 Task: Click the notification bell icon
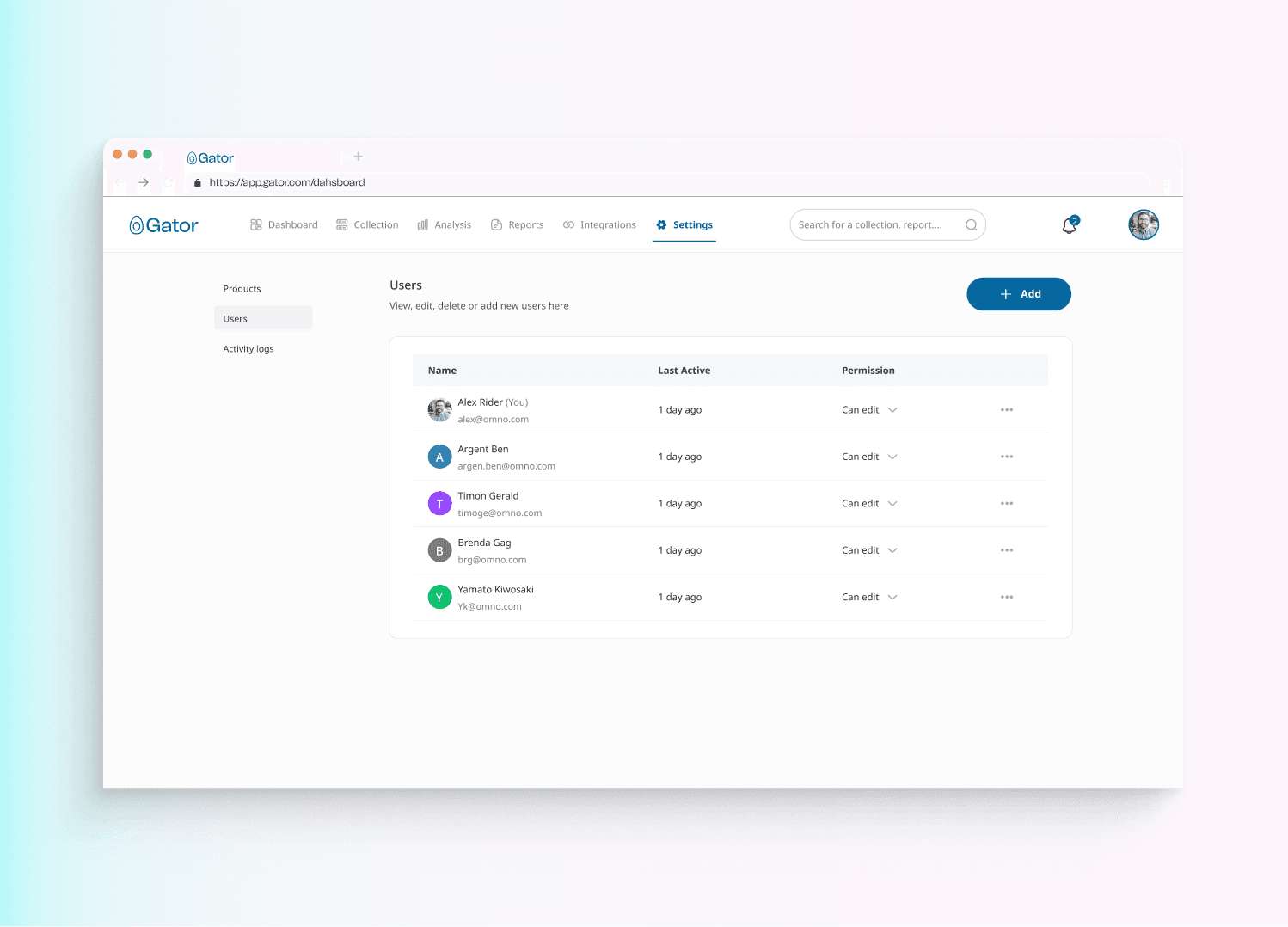point(1070,225)
